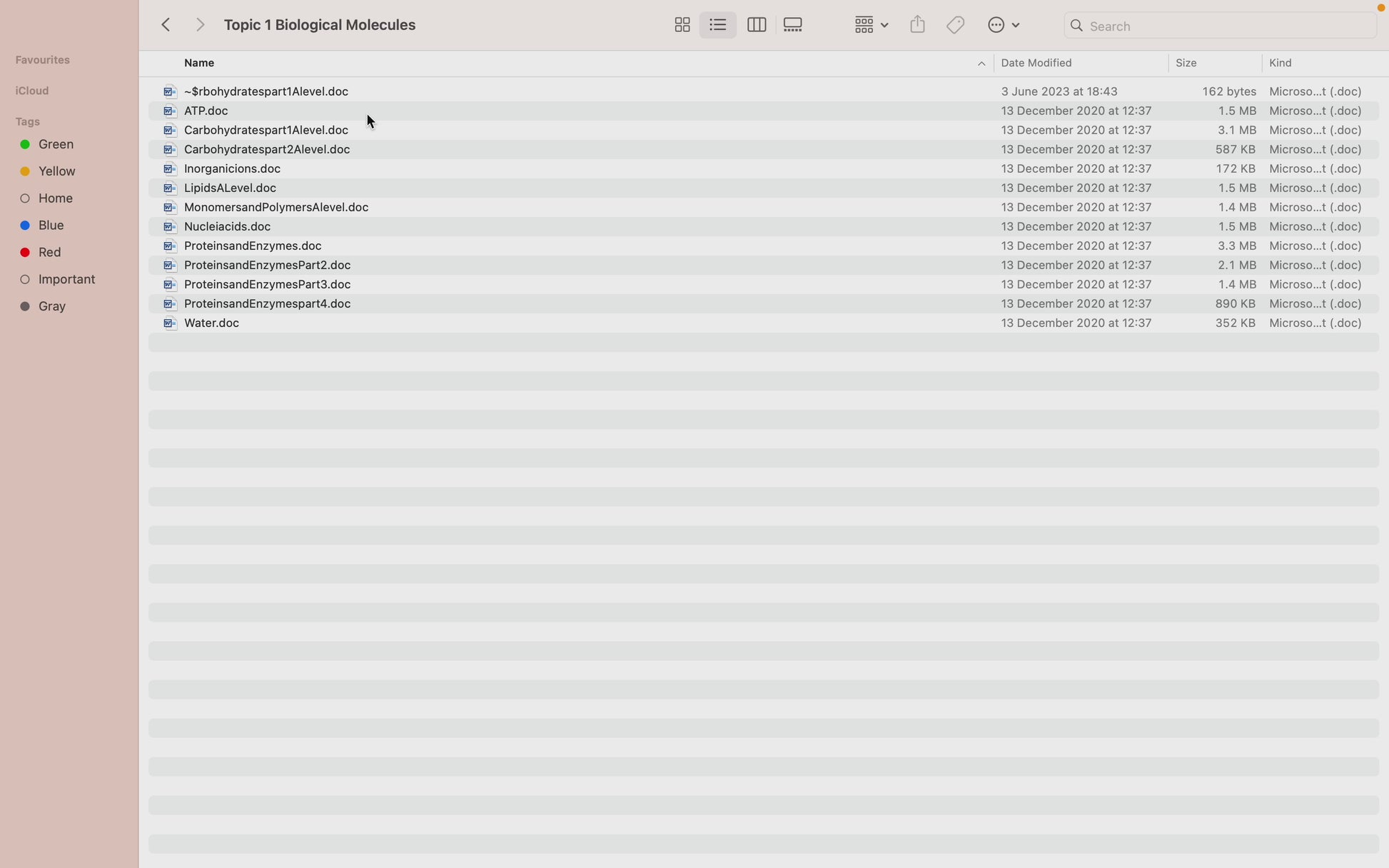Click the Name column sort expander
Viewport: 1389px width, 868px height.
point(981,63)
